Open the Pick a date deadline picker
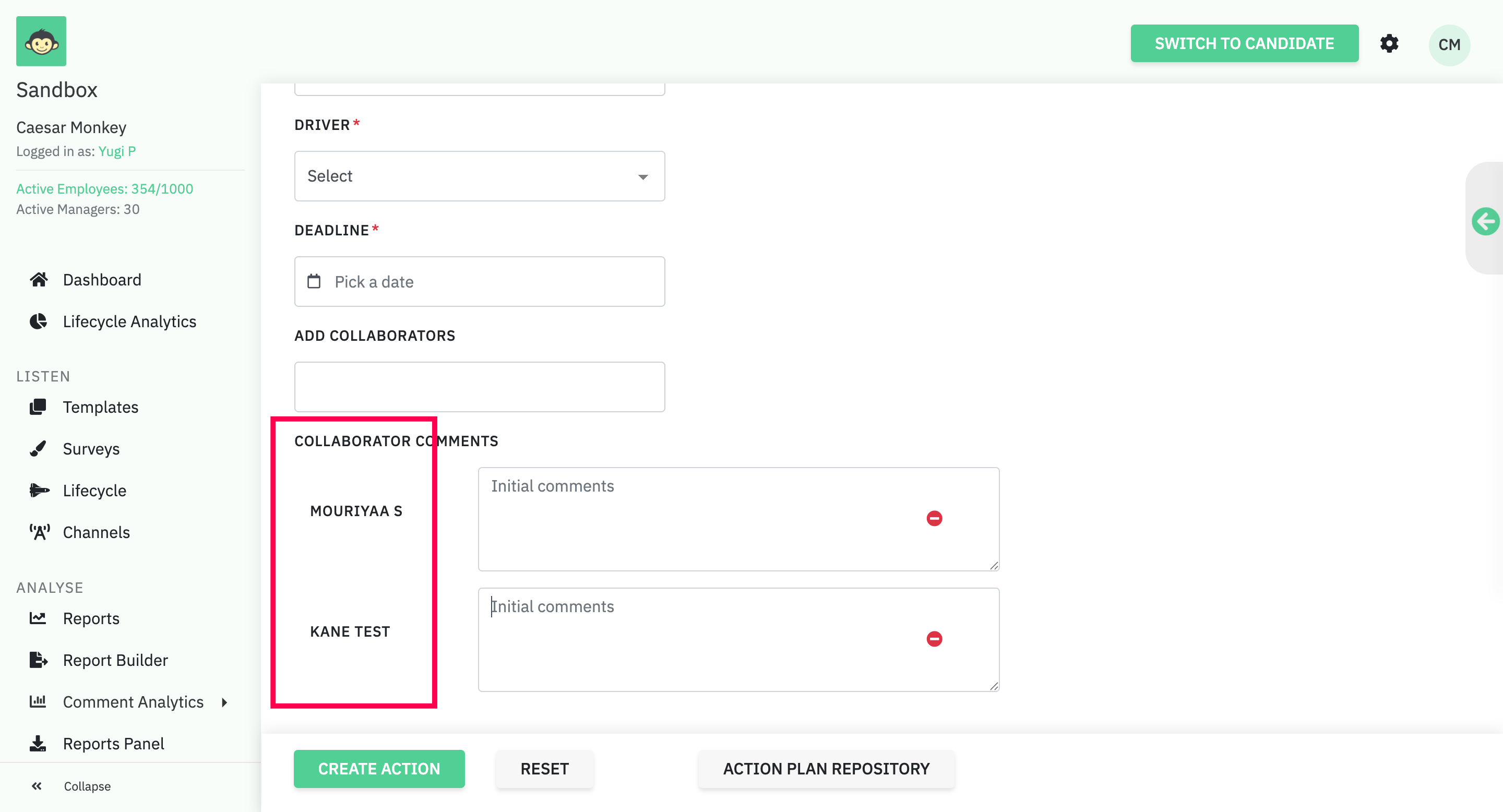The height and width of the screenshot is (812, 1503). coord(479,282)
